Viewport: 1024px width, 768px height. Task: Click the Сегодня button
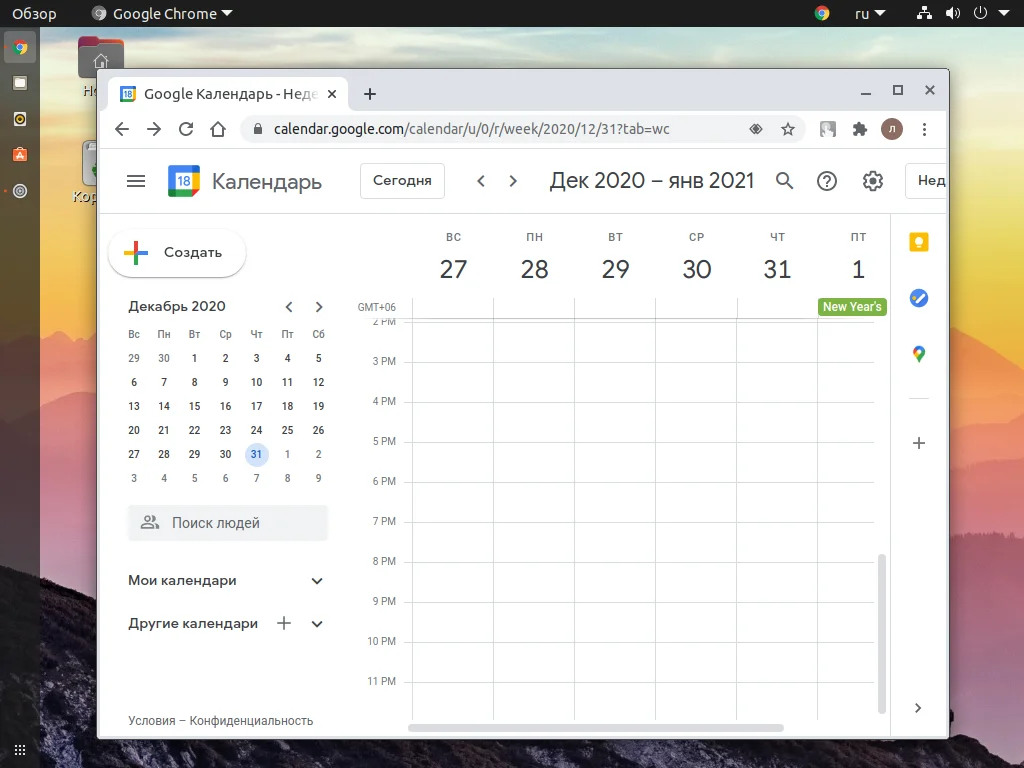[402, 181]
